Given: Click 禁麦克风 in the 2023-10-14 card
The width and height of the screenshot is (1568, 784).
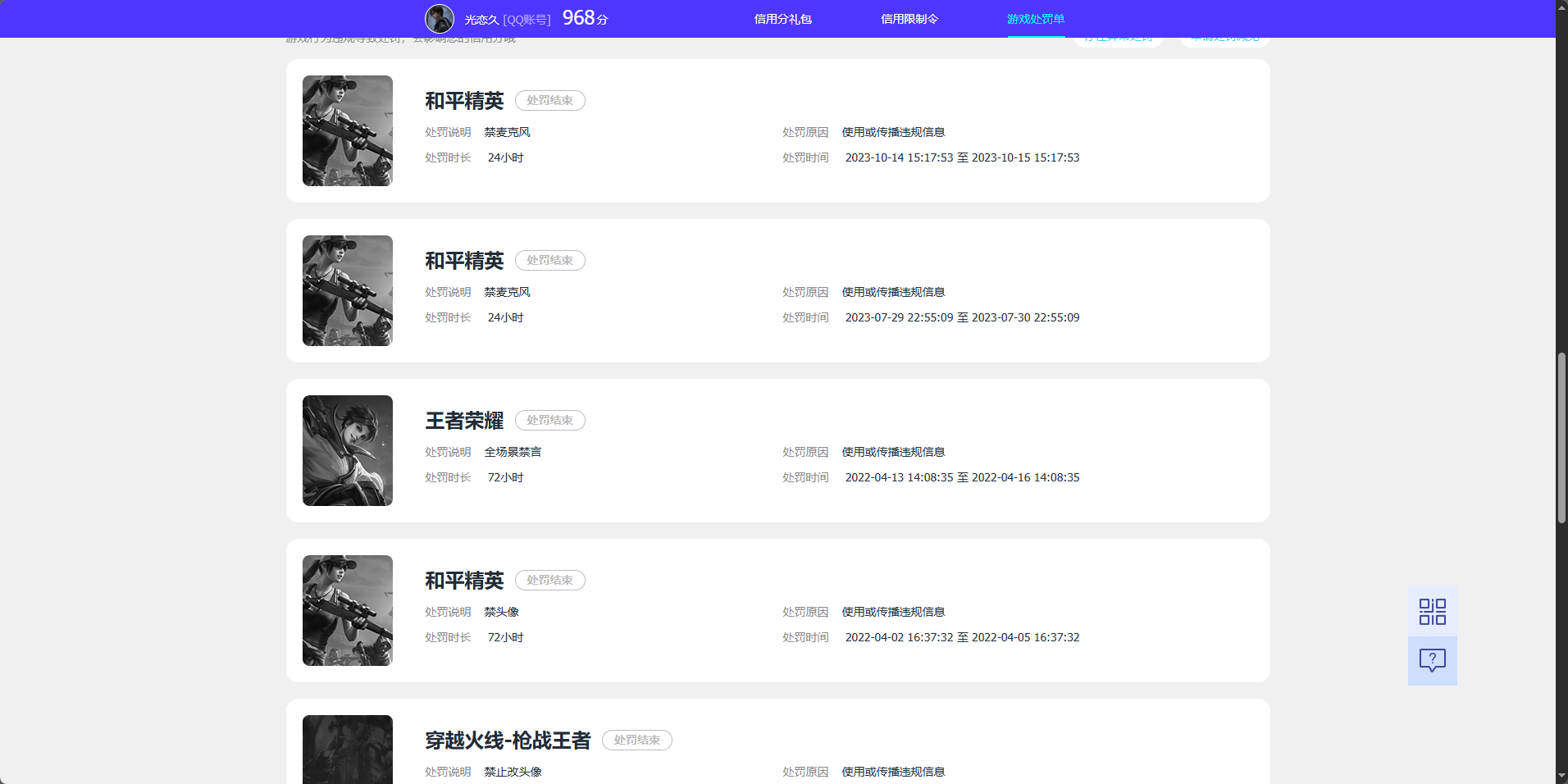Looking at the screenshot, I should 507,132.
